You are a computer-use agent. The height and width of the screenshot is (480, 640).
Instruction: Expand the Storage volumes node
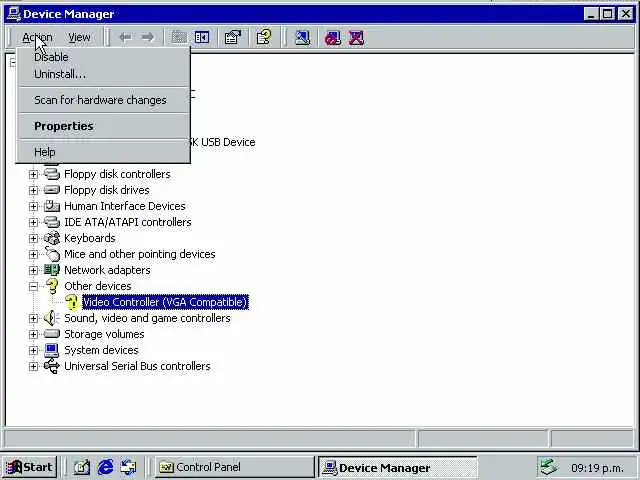(x=33, y=334)
